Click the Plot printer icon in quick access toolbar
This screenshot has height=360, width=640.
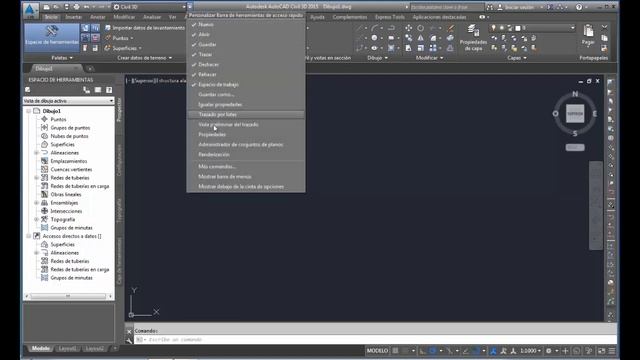pos(76,7)
